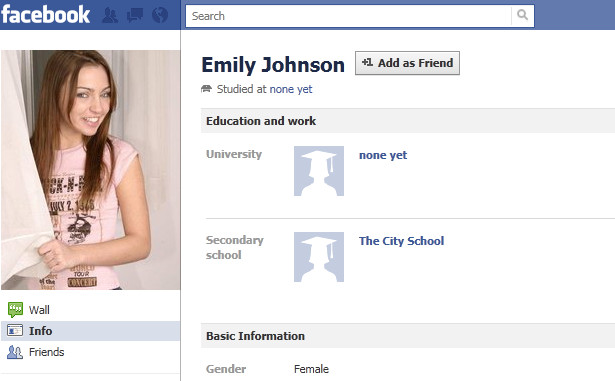Click the Education and work section header
The image size is (615, 381).
pyautogui.click(x=408, y=121)
